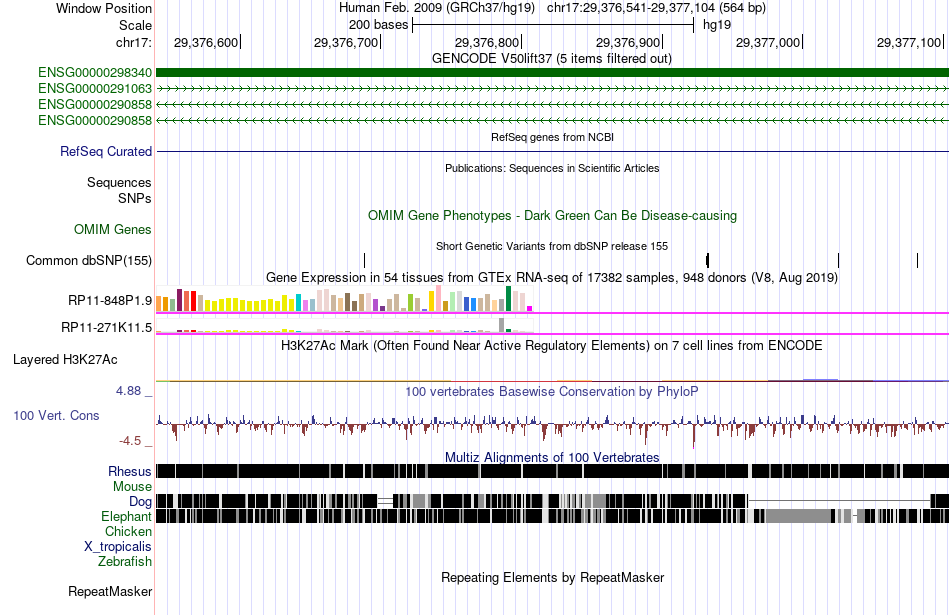Screen dimensions: 950x615
Task: Click the RP11-848P1.9 GTEx expression label
Action: (x=110, y=301)
